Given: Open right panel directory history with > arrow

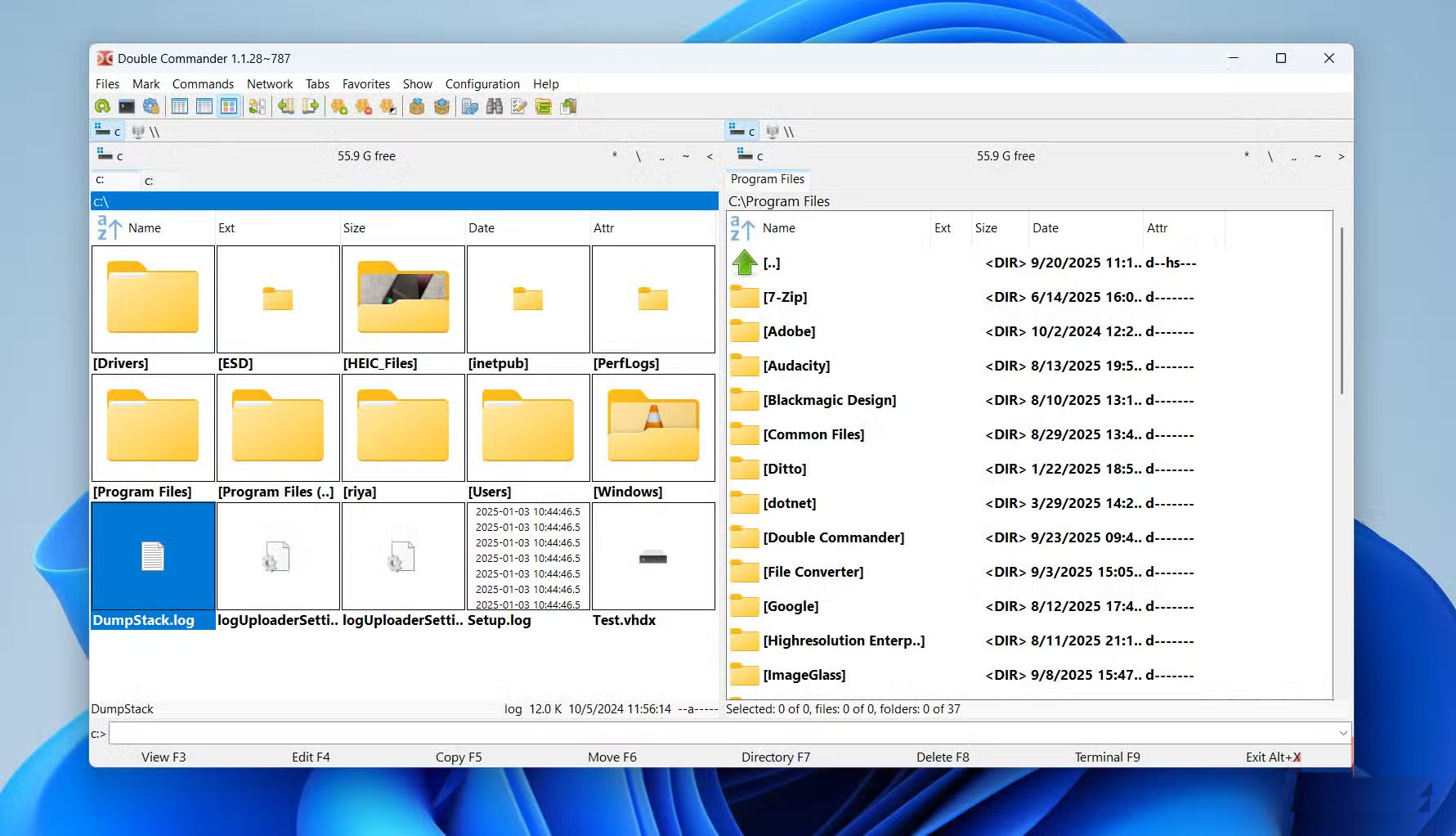Looking at the screenshot, I should click(1341, 156).
